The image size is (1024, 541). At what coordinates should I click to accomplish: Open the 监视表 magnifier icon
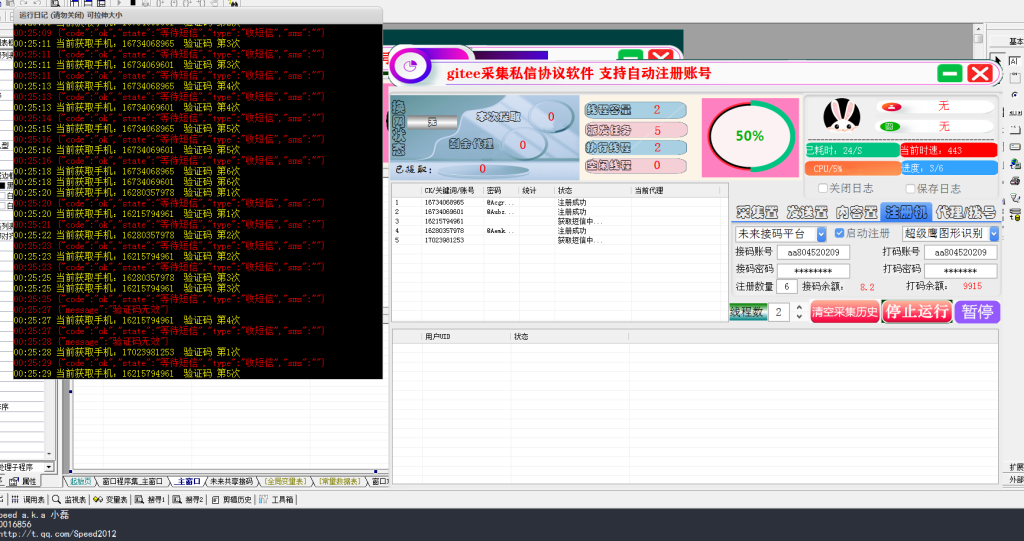[x=57, y=499]
